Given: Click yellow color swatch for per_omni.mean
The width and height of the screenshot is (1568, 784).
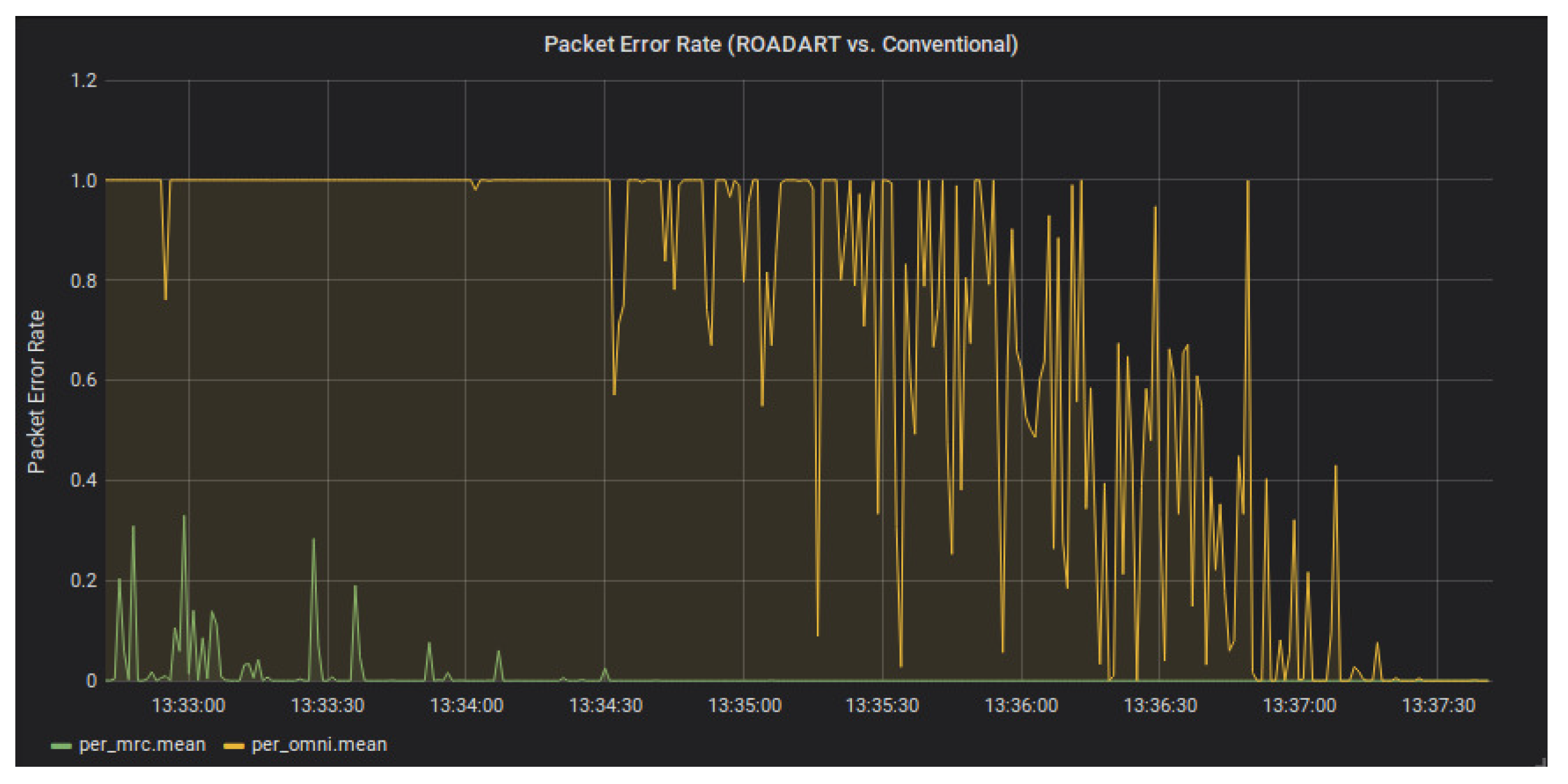Looking at the screenshot, I should [234, 746].
